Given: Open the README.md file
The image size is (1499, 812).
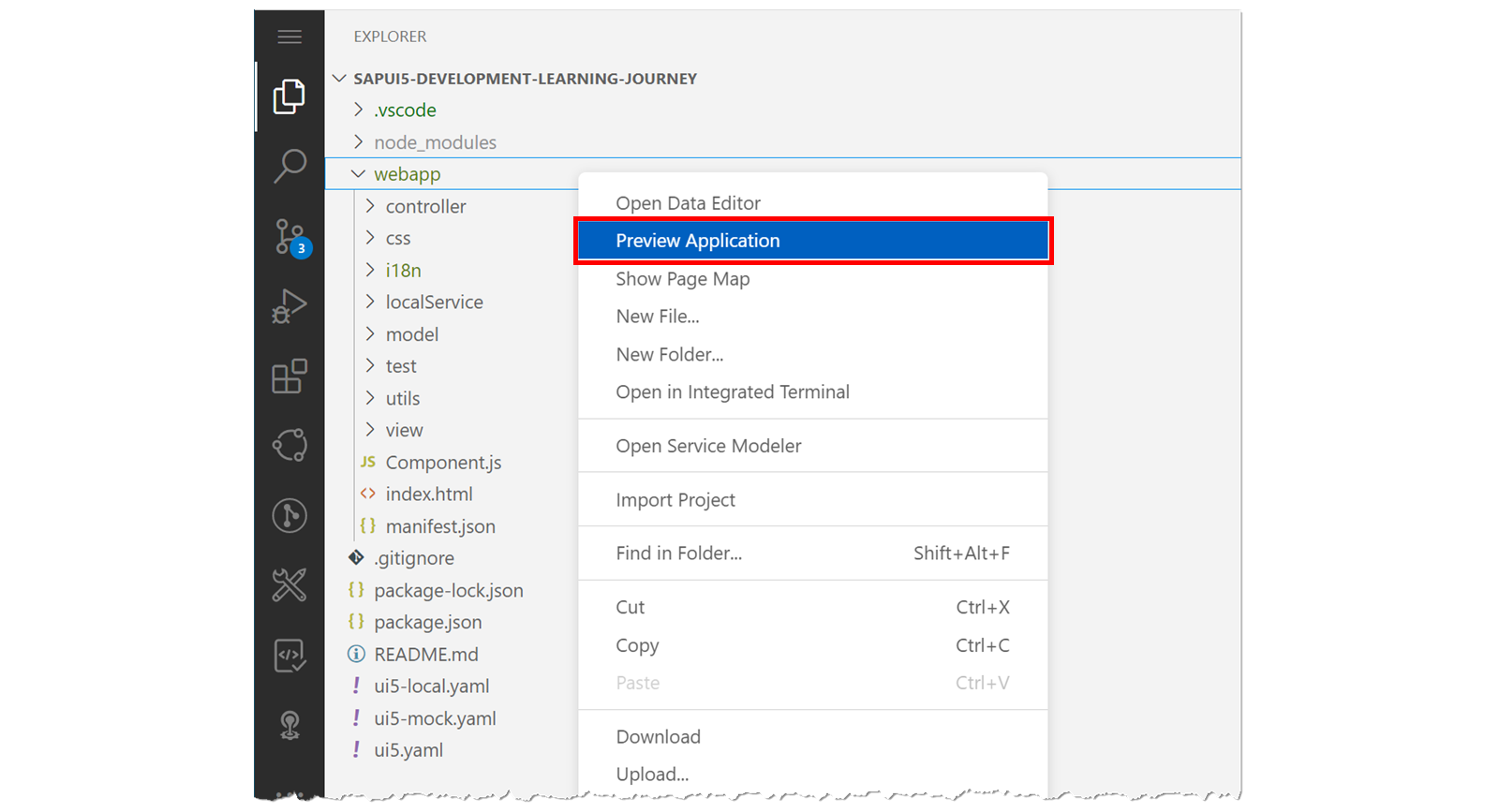Looking at the screenshot, I should (426, 654).
